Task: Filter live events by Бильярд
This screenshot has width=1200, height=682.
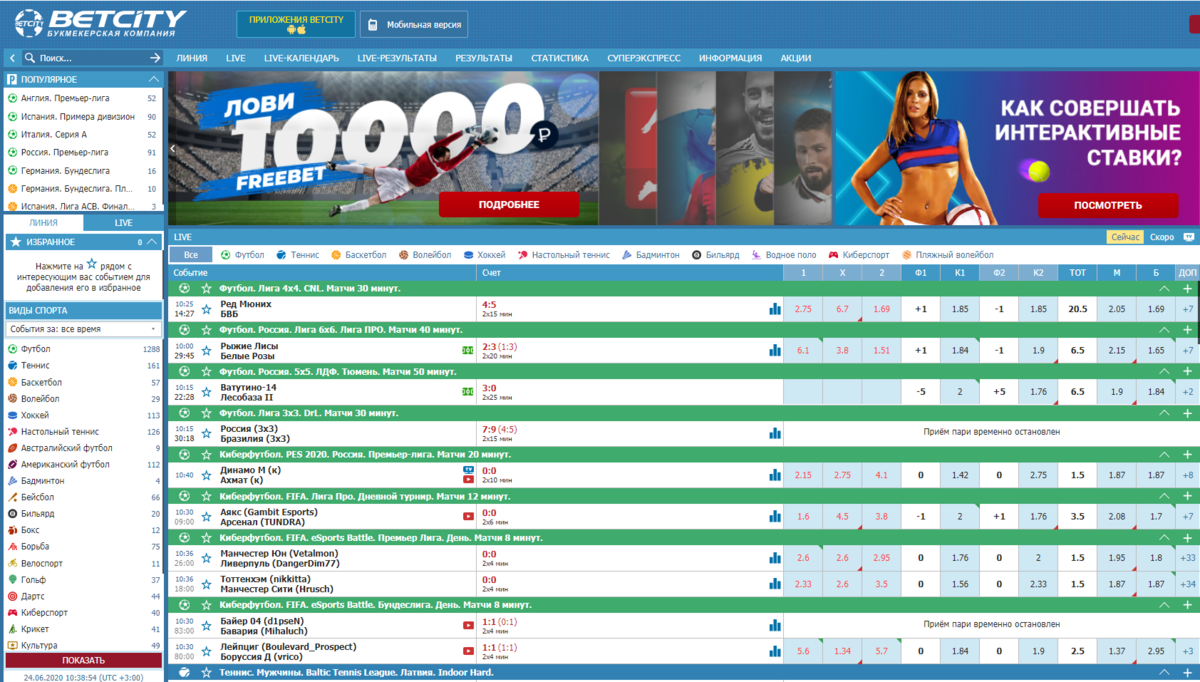Action: (715, 255)
